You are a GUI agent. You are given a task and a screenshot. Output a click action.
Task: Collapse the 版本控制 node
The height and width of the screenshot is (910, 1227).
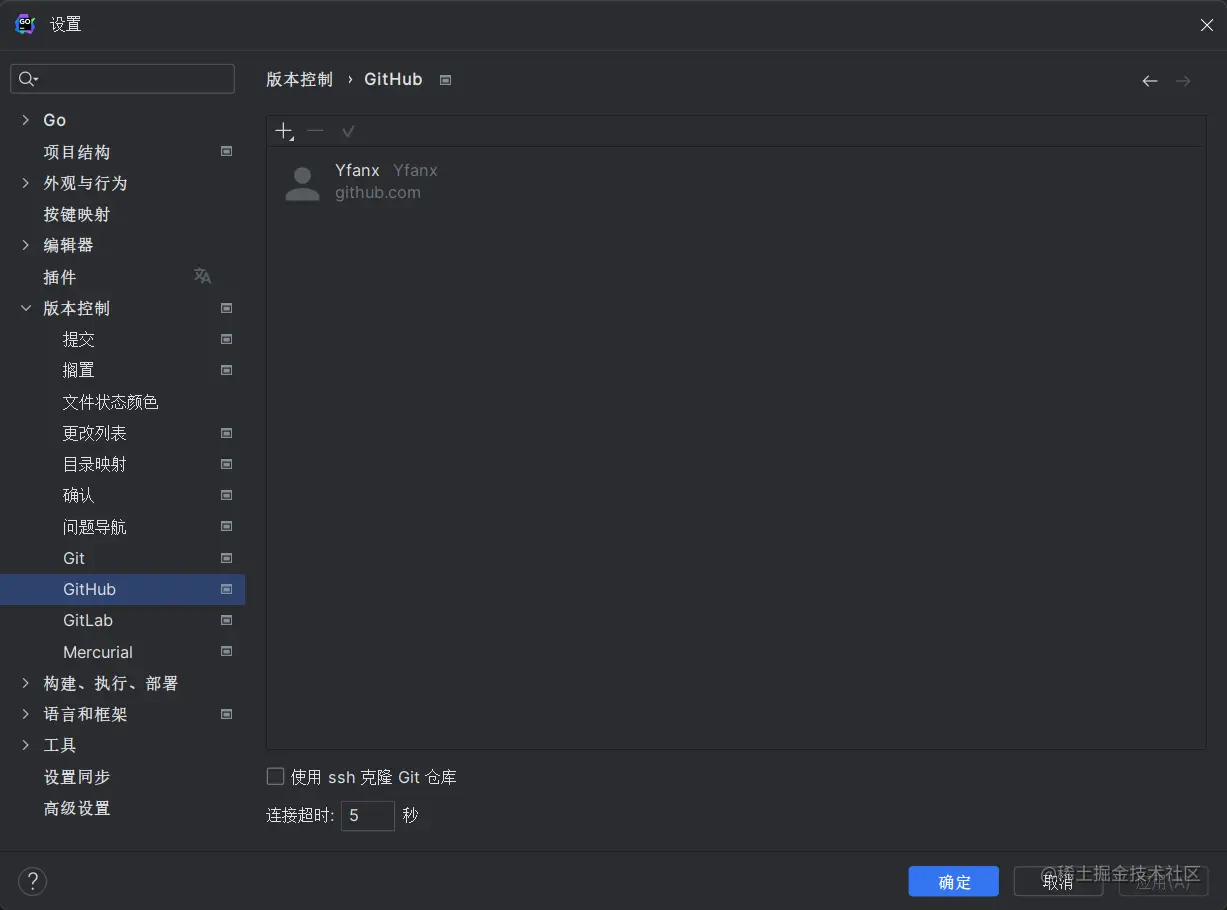click(x=26, y=308)
